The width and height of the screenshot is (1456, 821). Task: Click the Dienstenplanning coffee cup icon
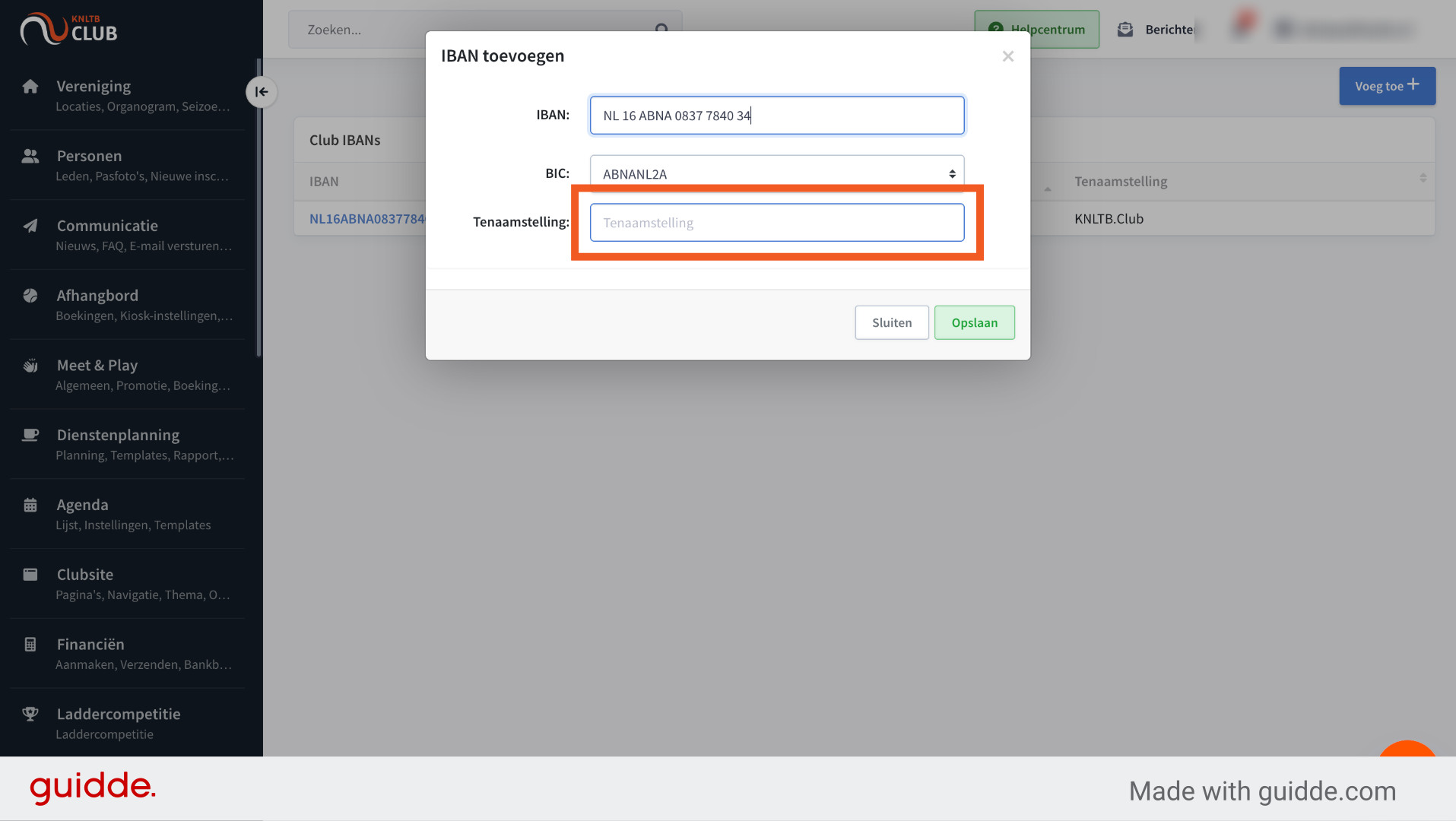click(30, 435)
